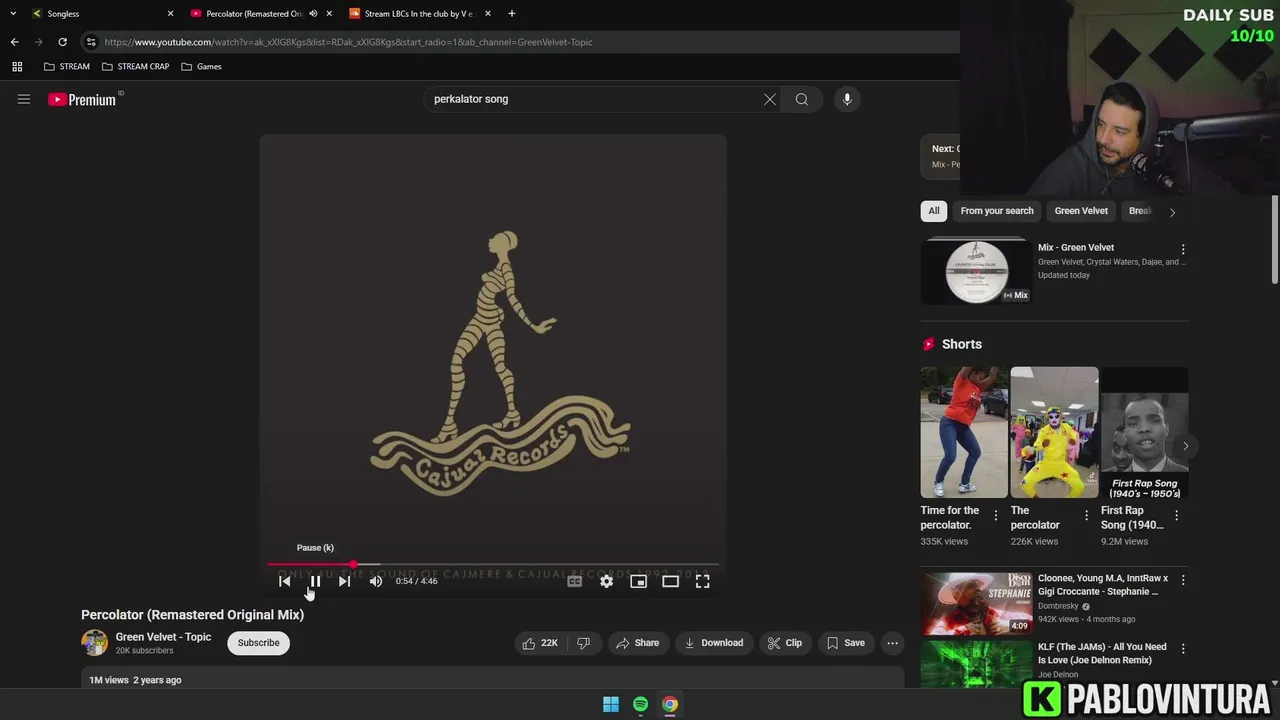Click the page vertical scrollbar

1274,240
